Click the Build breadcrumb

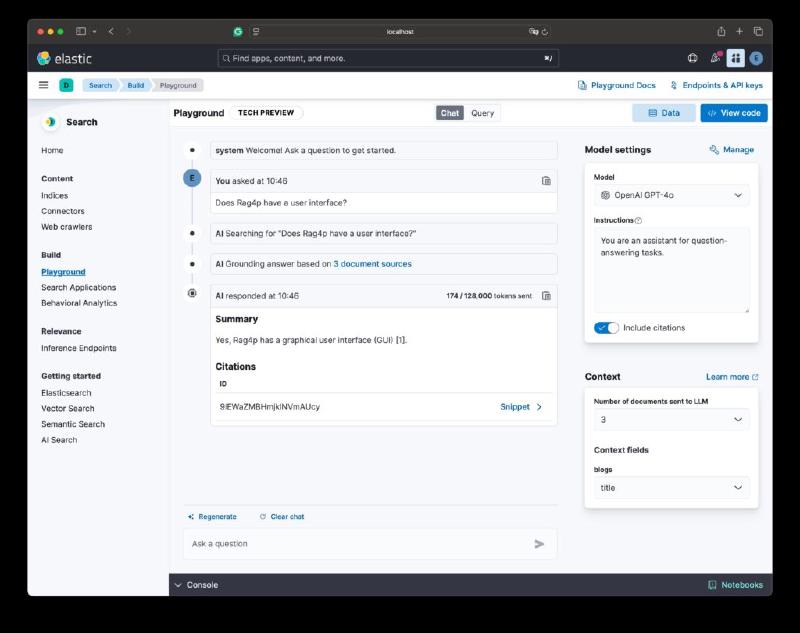tap(136, 85)
